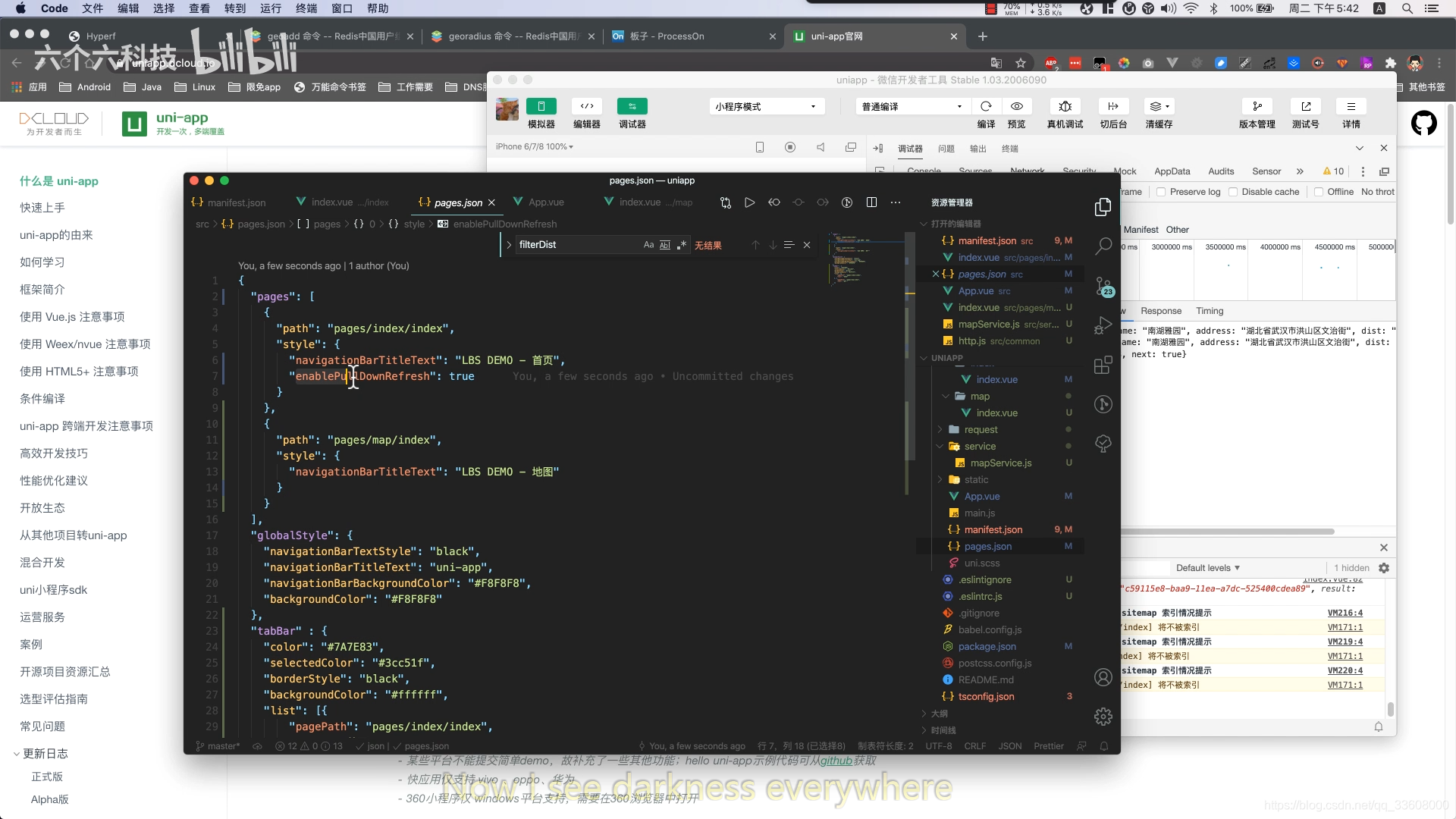
Task: Toggle Match Case in find widget
Action: coord(648,245)
